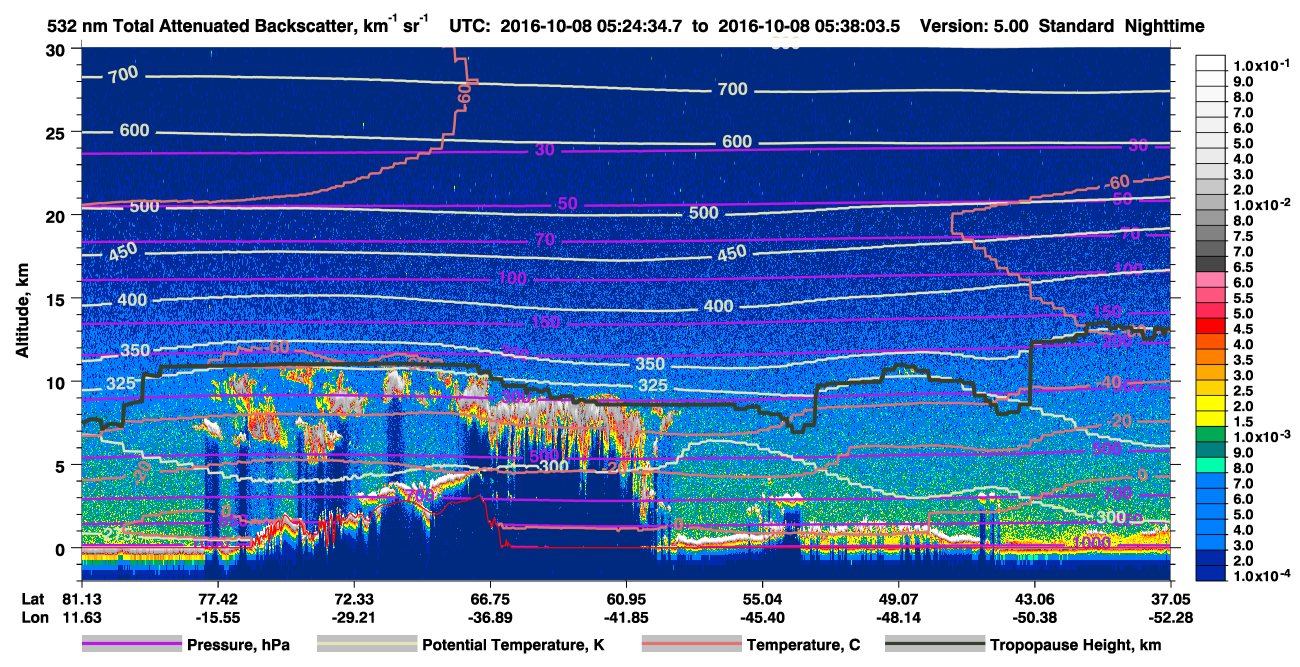Click the salmon Temperature legend line swatch
The image size is (1300, 667).
tap(691, 645)
